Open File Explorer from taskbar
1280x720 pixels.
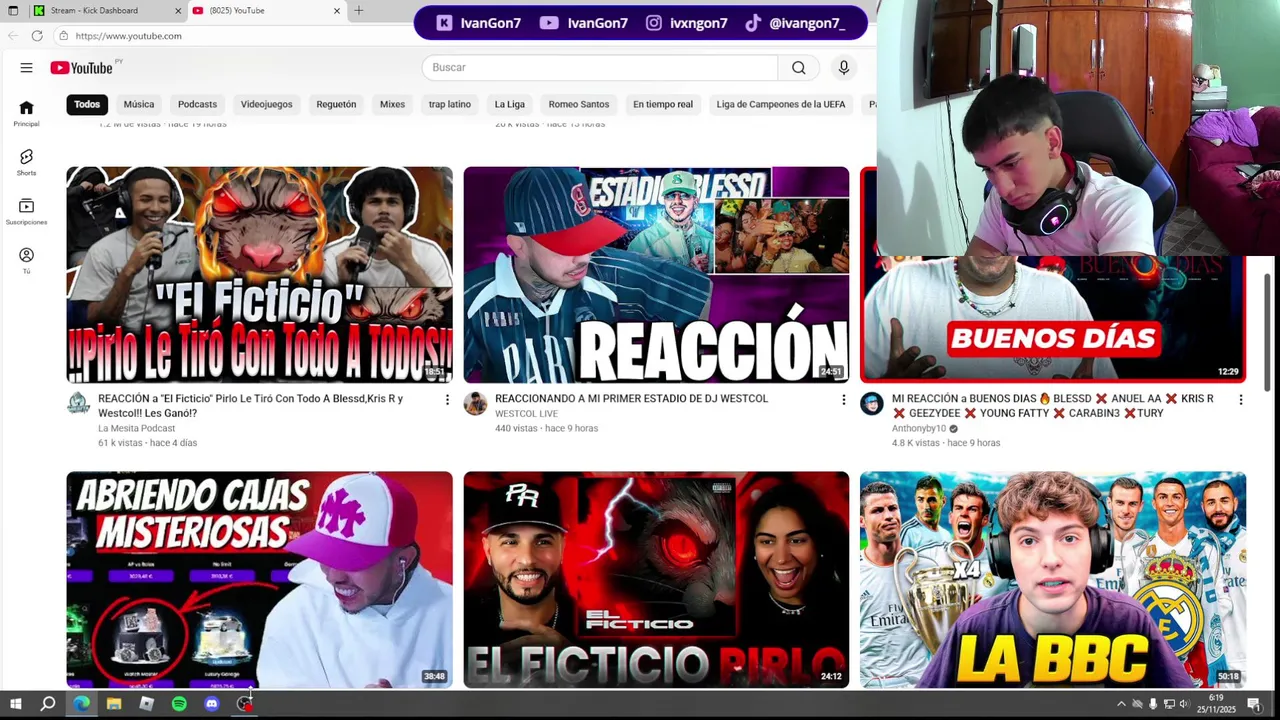point(114,704)
